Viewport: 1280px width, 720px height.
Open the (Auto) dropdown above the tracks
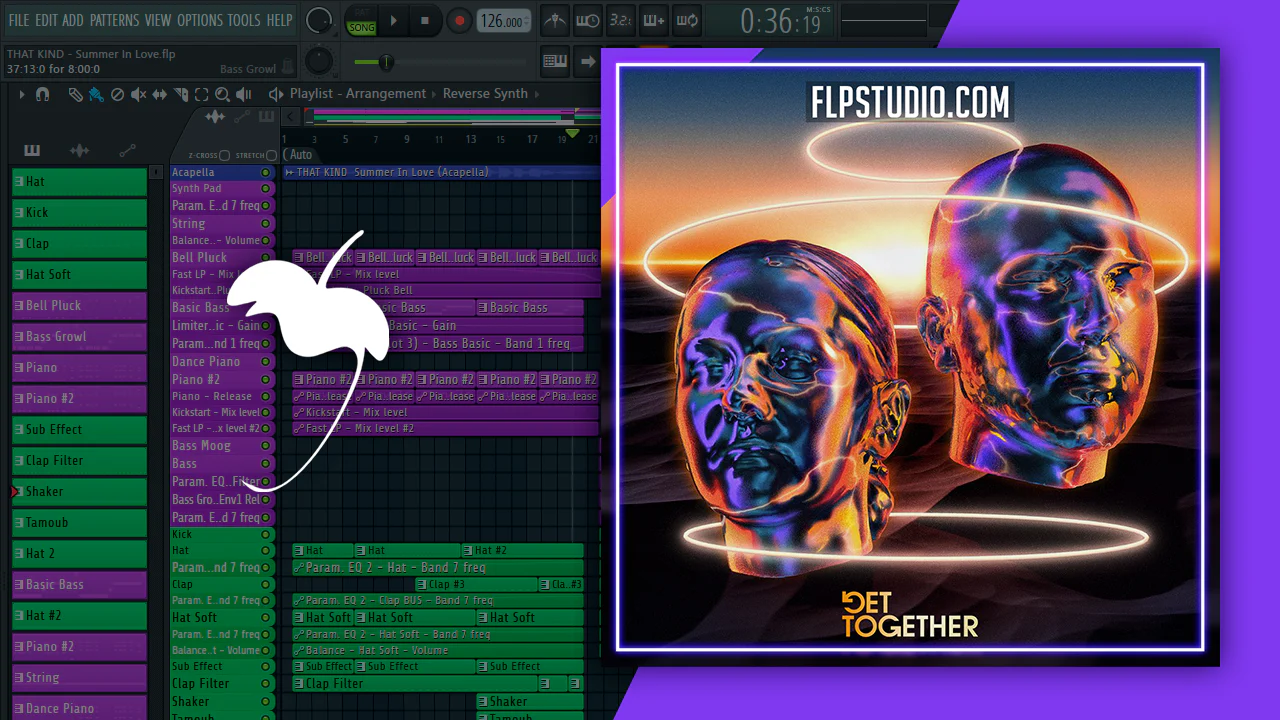tap(299, 155)
